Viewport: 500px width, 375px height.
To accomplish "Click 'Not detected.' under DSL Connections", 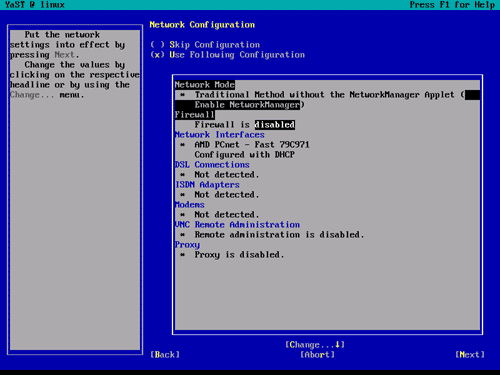I will [227, 175].
